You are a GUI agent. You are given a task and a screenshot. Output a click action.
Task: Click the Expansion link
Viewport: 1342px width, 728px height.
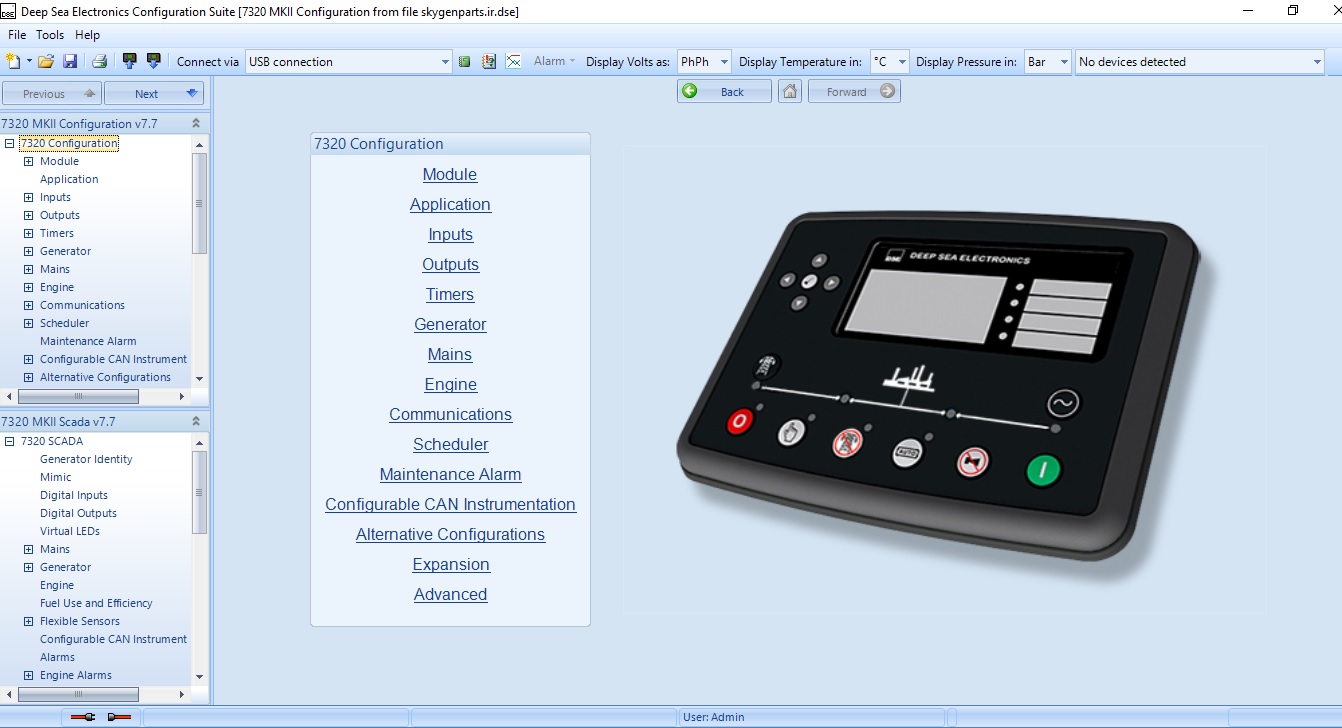pos(451,564)
